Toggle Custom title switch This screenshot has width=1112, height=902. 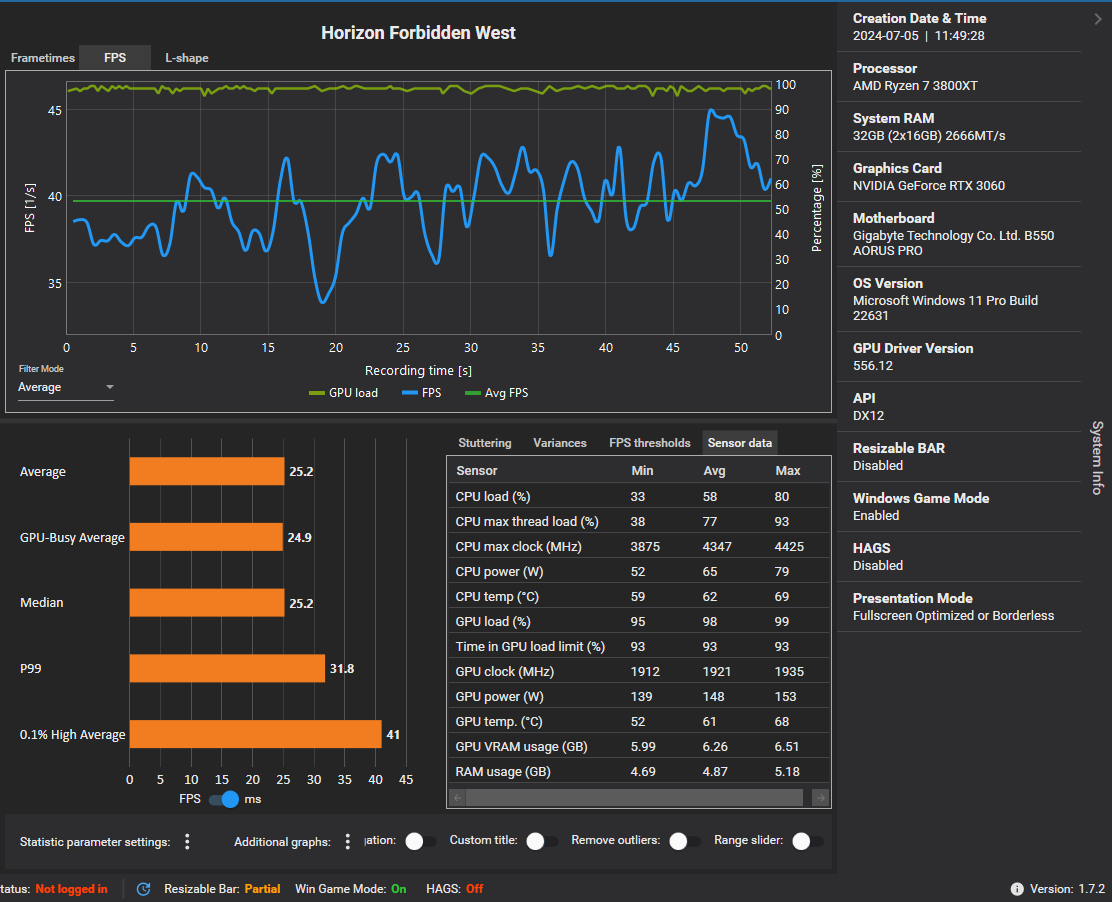click(x=543, y=841)
